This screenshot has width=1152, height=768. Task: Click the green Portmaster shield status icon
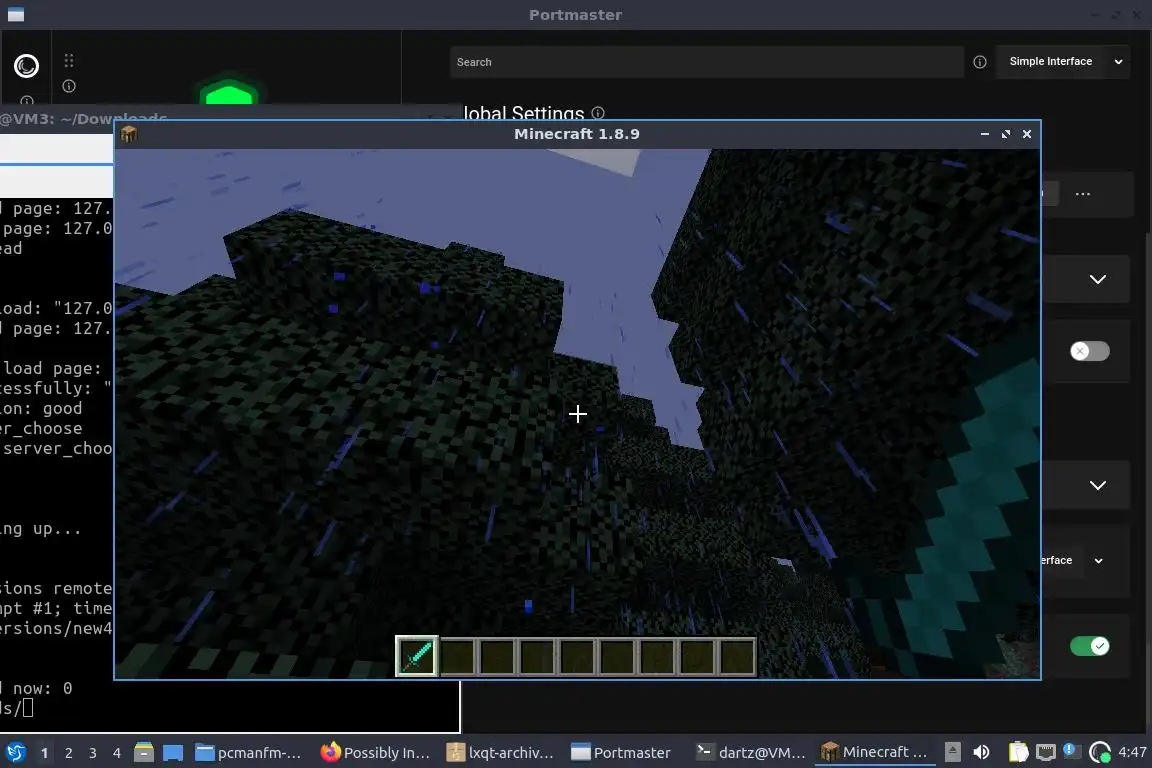coord(228,92)
